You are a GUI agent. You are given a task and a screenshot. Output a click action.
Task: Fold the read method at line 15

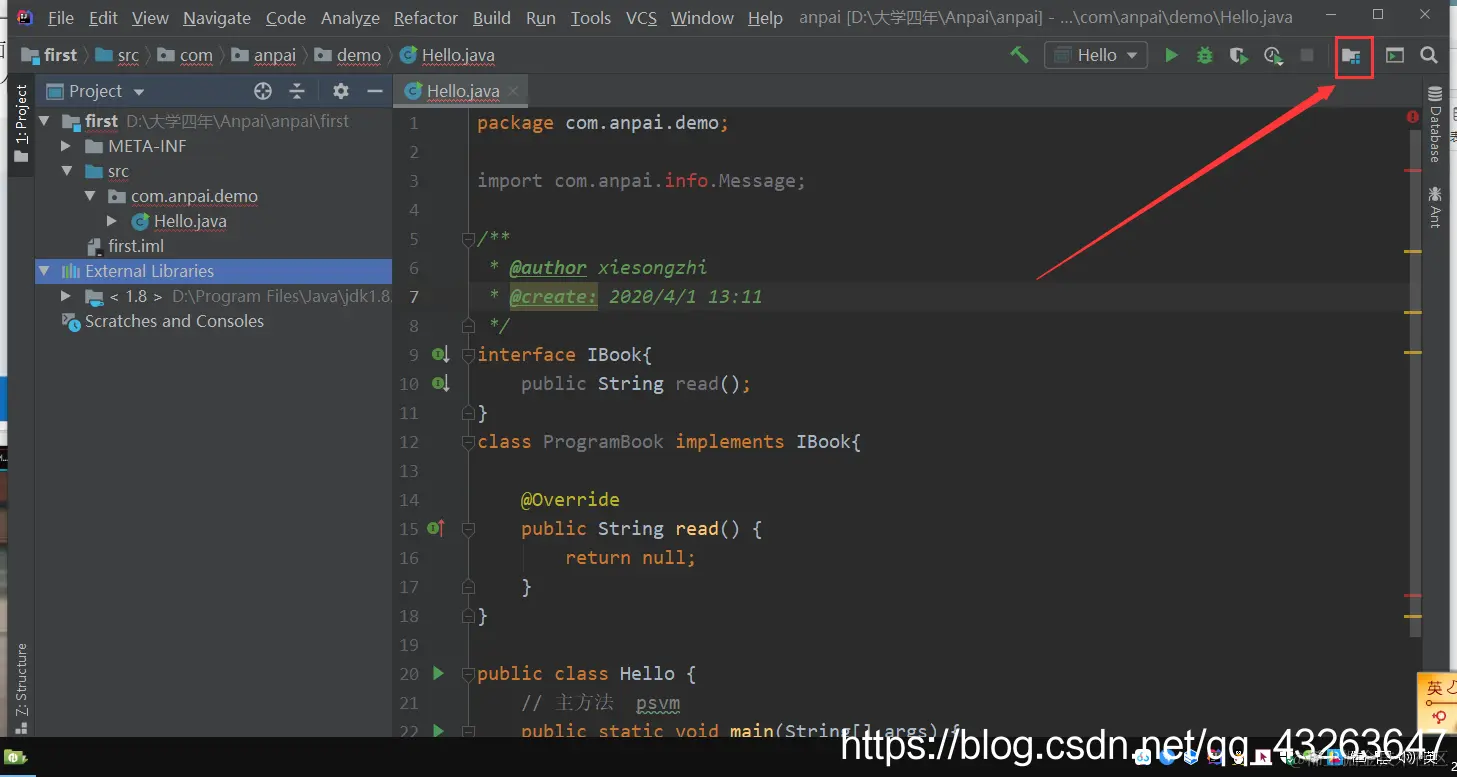click(x=467, y=529)
